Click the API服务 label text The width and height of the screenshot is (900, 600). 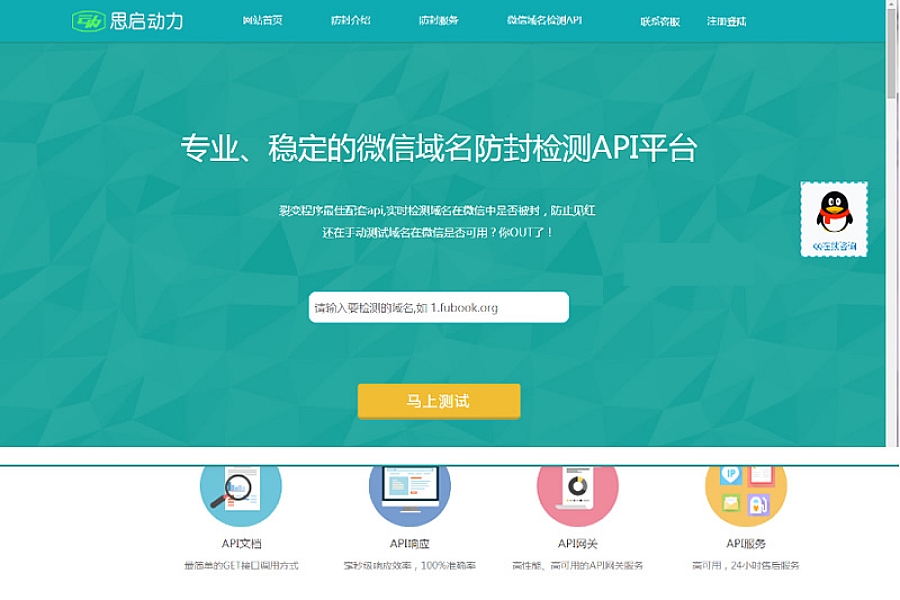[745, 544]
